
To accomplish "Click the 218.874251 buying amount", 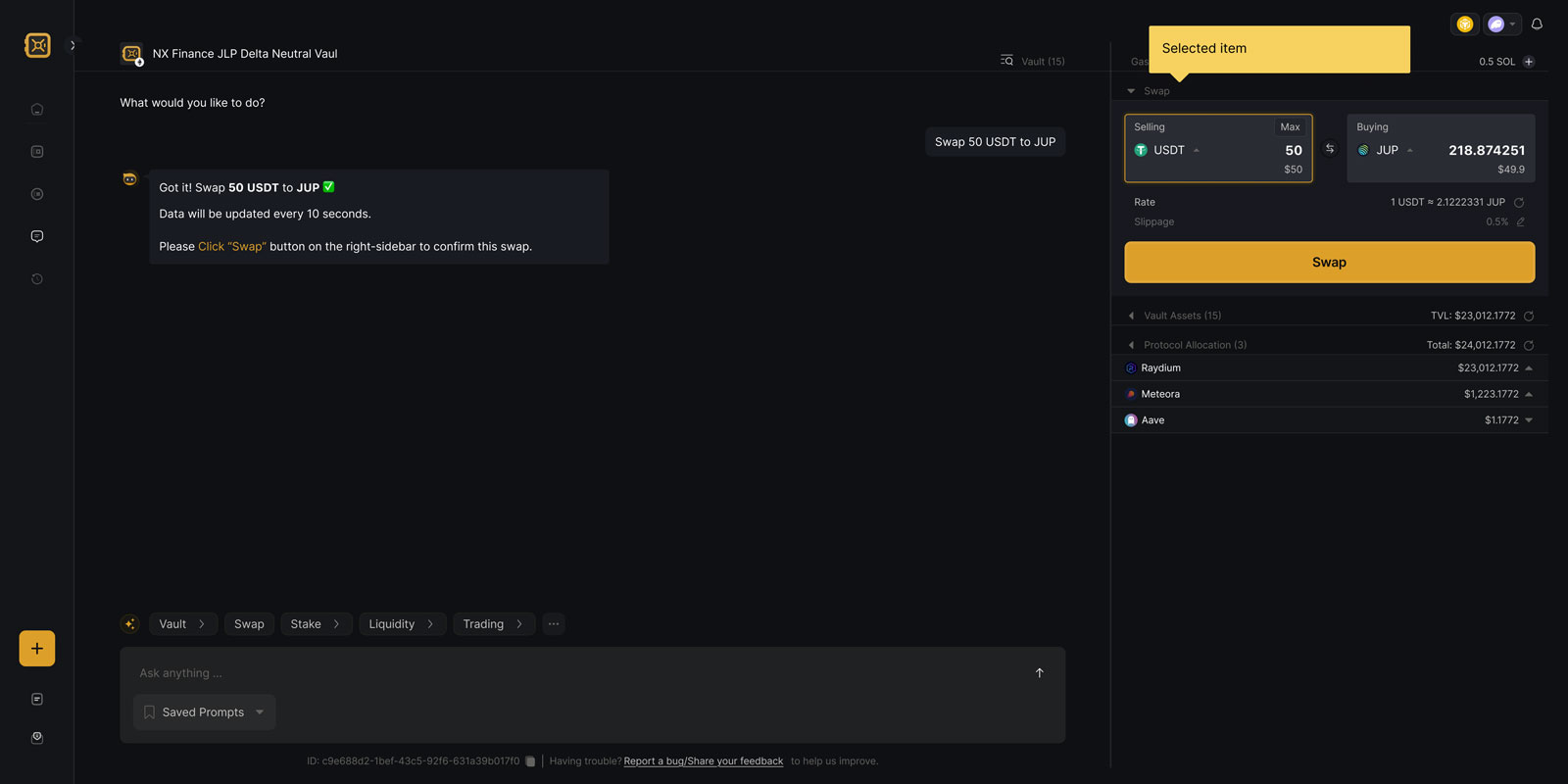I will 1487,150.
